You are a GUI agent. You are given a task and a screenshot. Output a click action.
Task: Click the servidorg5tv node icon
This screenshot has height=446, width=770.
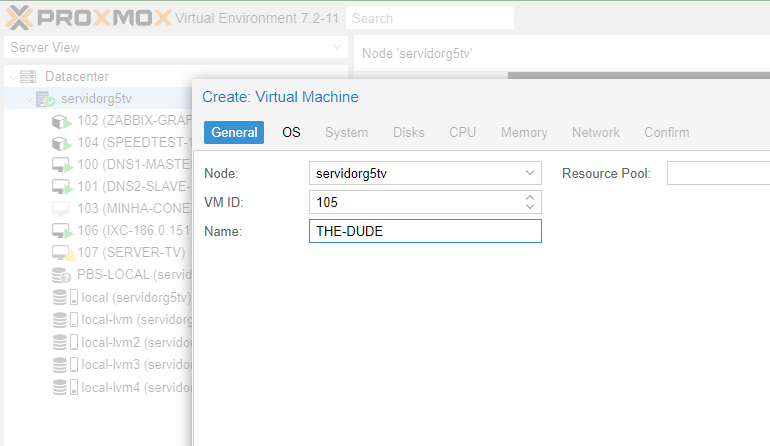pyautogui.click(x=45, y=99)
